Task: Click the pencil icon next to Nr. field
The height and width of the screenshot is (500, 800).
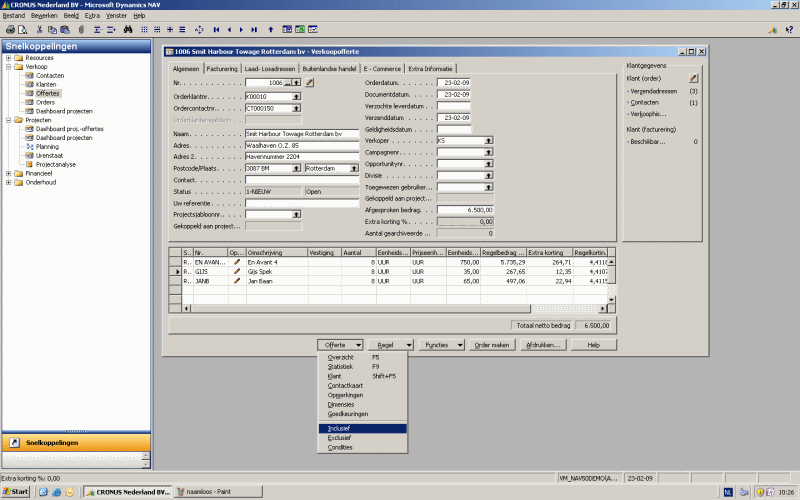Action: [309, 83]
